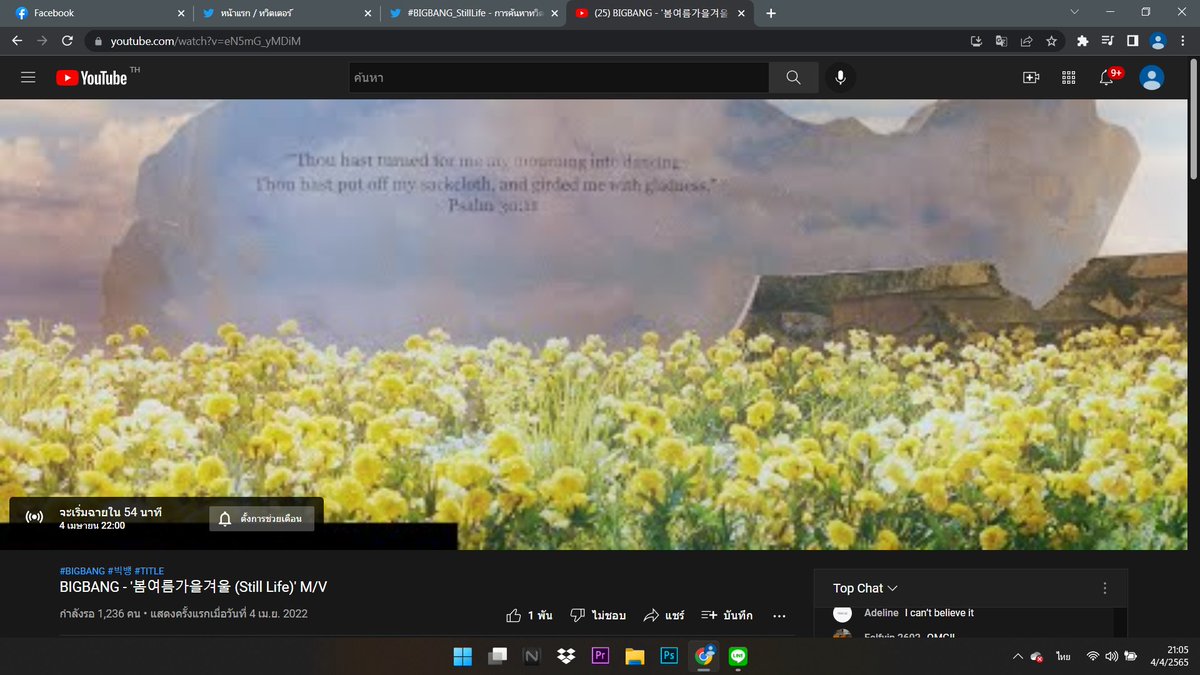Set a reminder for the premiere

[261, 518]
